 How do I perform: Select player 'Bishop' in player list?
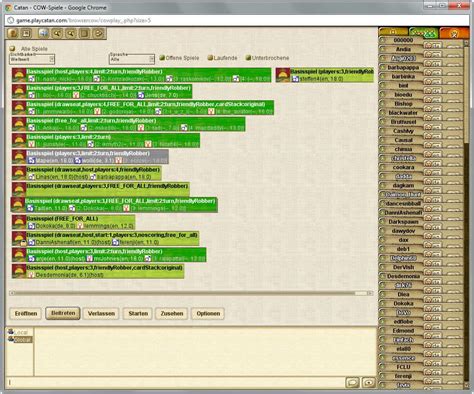pos(403,104)
